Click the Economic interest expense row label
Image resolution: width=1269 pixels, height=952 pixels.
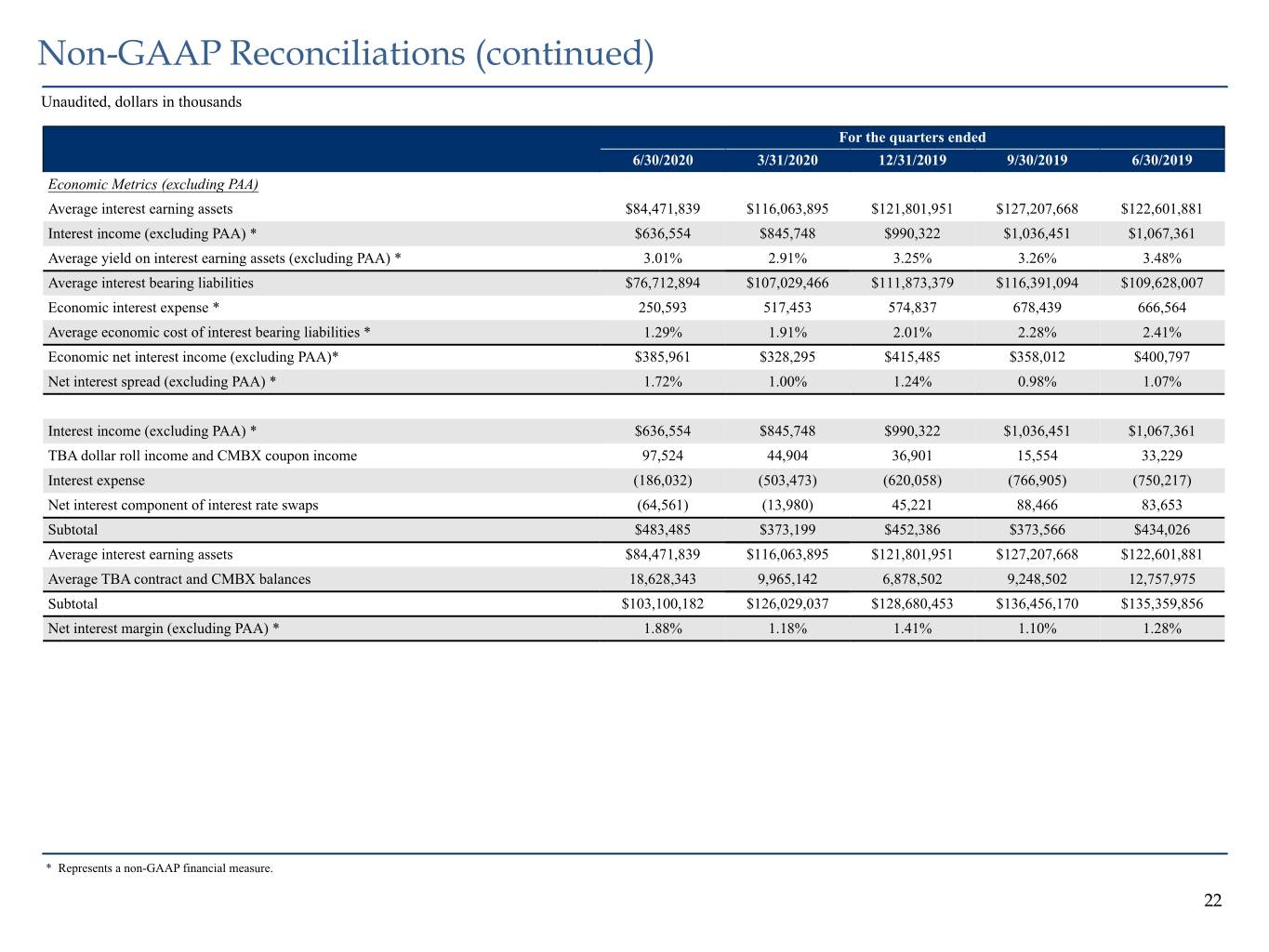click(x=134, y=308)
